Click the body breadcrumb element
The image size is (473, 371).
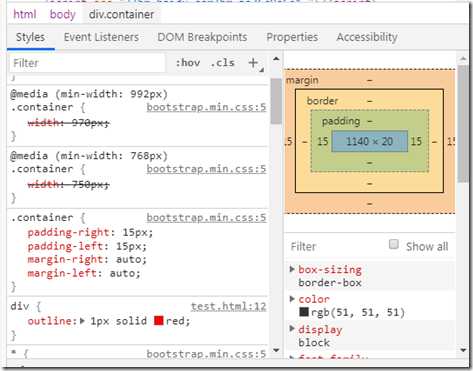tap(63, 14)
